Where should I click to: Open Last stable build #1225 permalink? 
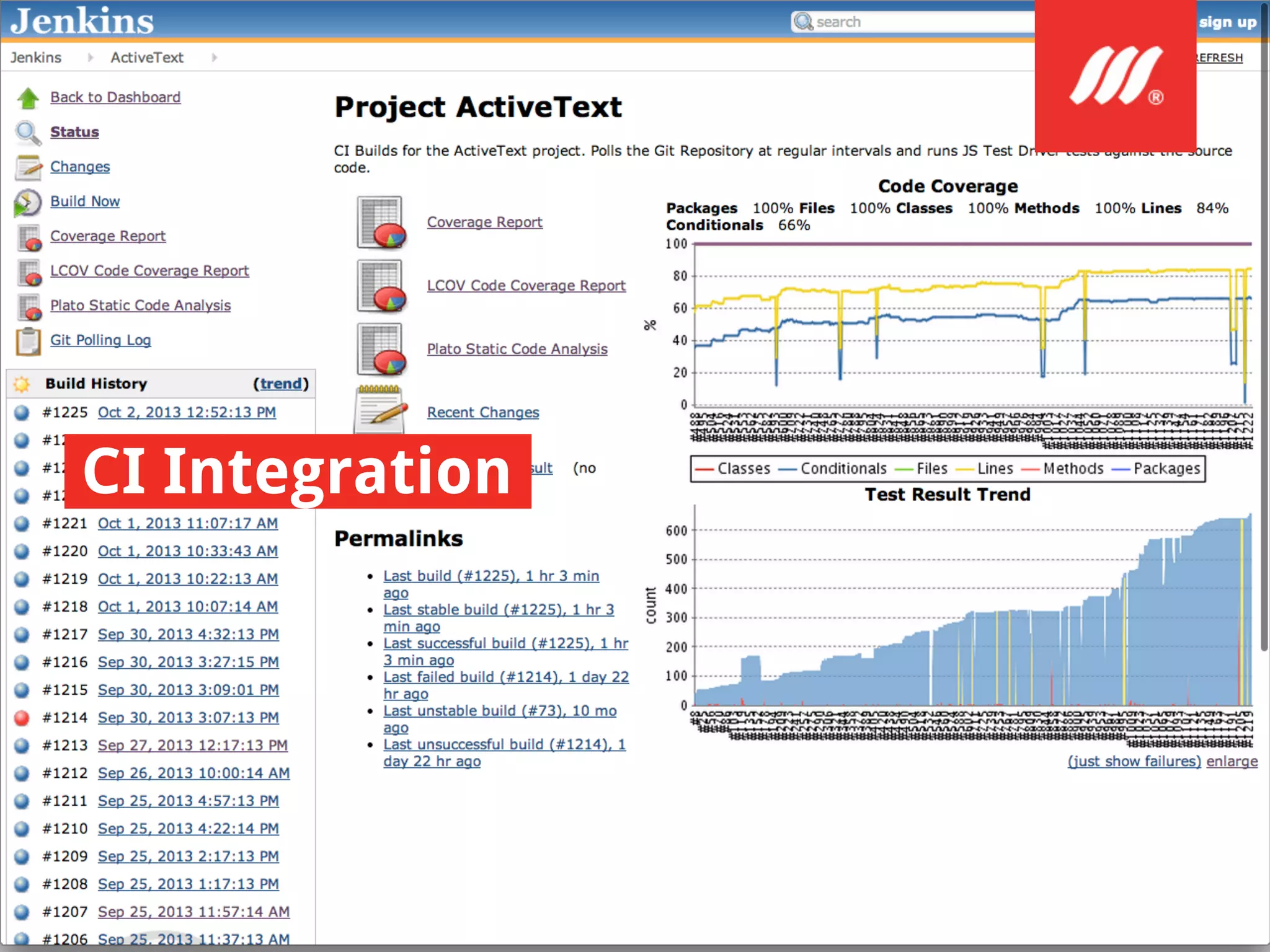click(x=499, y=618)
